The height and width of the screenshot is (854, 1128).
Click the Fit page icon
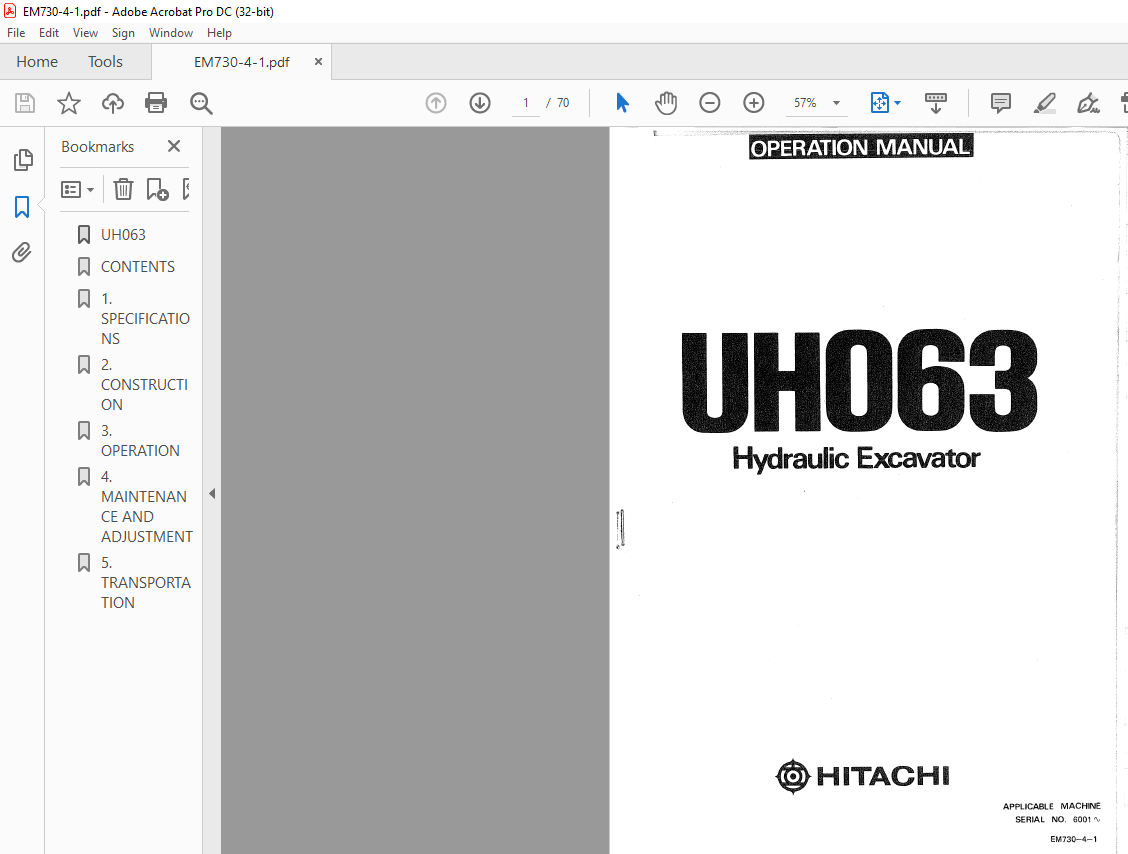[x=879, y=103]
